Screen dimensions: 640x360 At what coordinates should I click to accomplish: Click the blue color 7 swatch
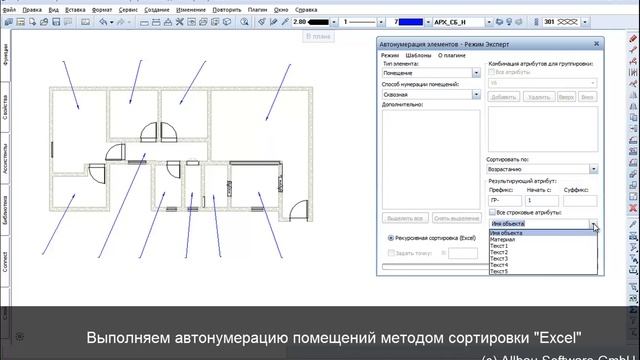click(x=411, y=22)
